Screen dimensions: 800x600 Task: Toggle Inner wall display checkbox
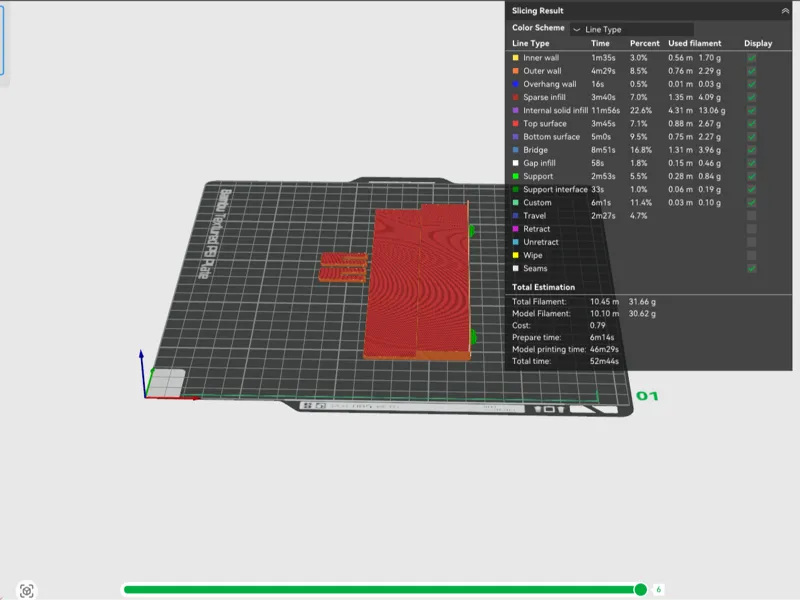[752, 58]
